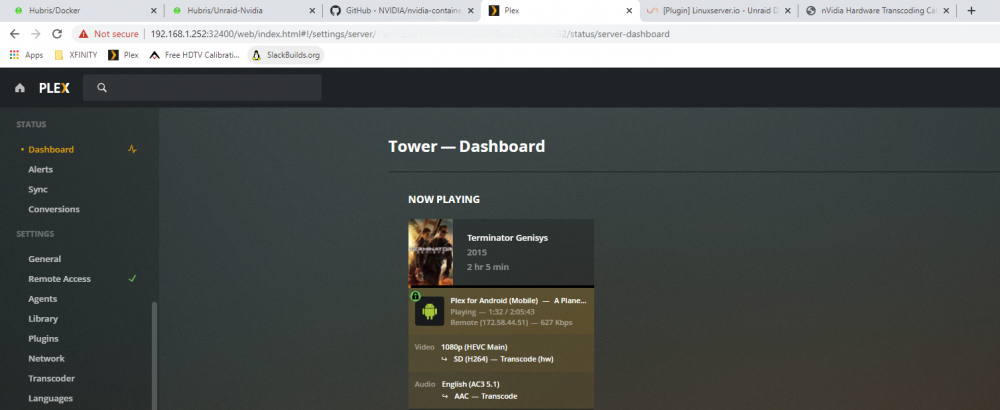Open Sync in the sidebar
This screenshot has height=410, width=1000.
[38, 189]
